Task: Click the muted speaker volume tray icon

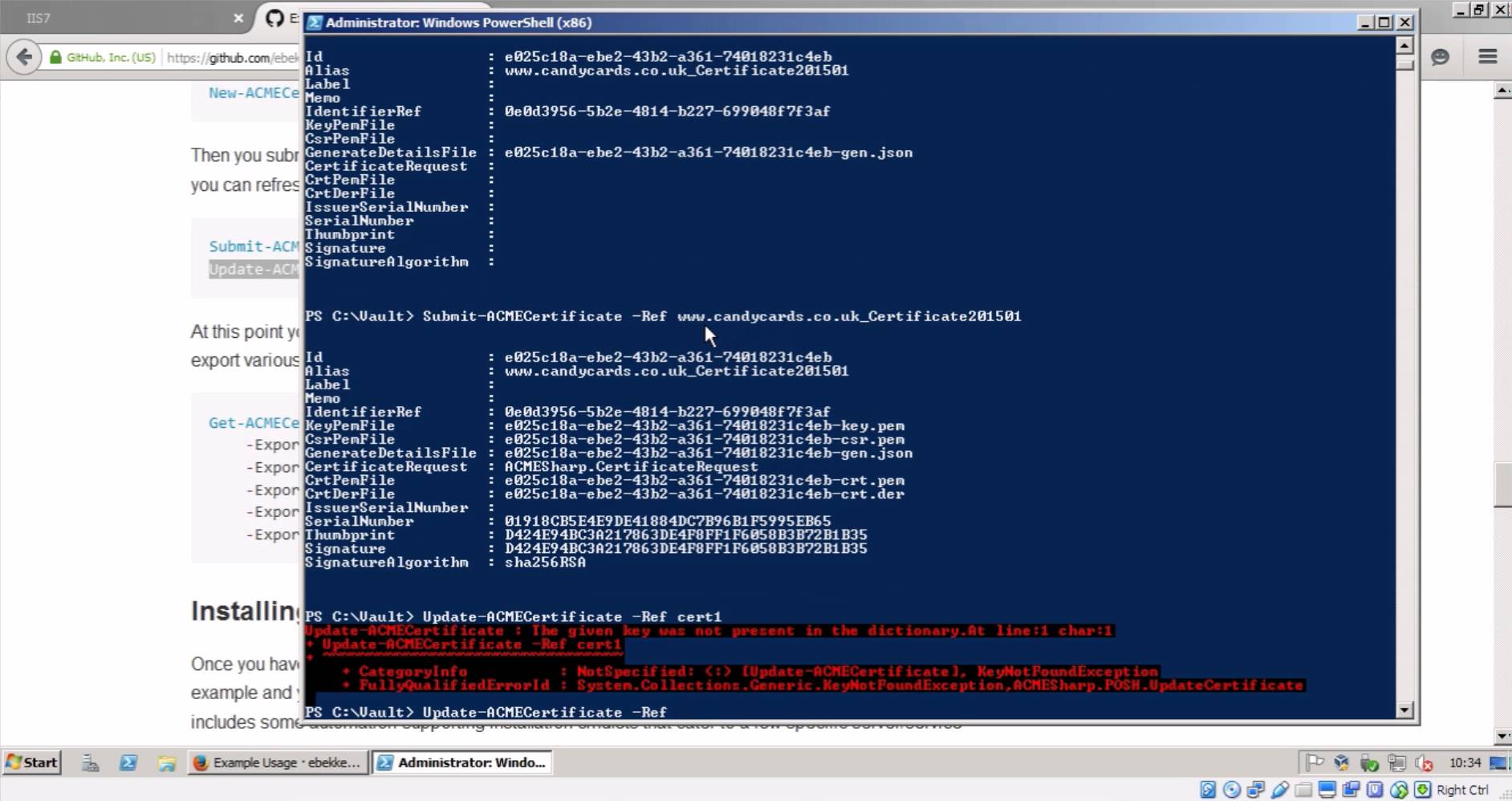Action: tap(1425, 762)
